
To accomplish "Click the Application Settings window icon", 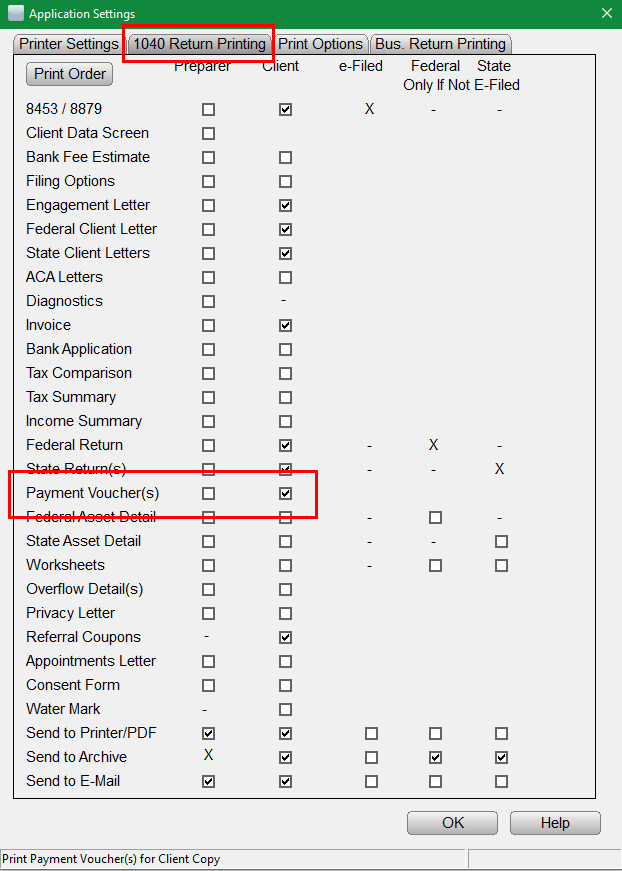I will pos(15,14).
